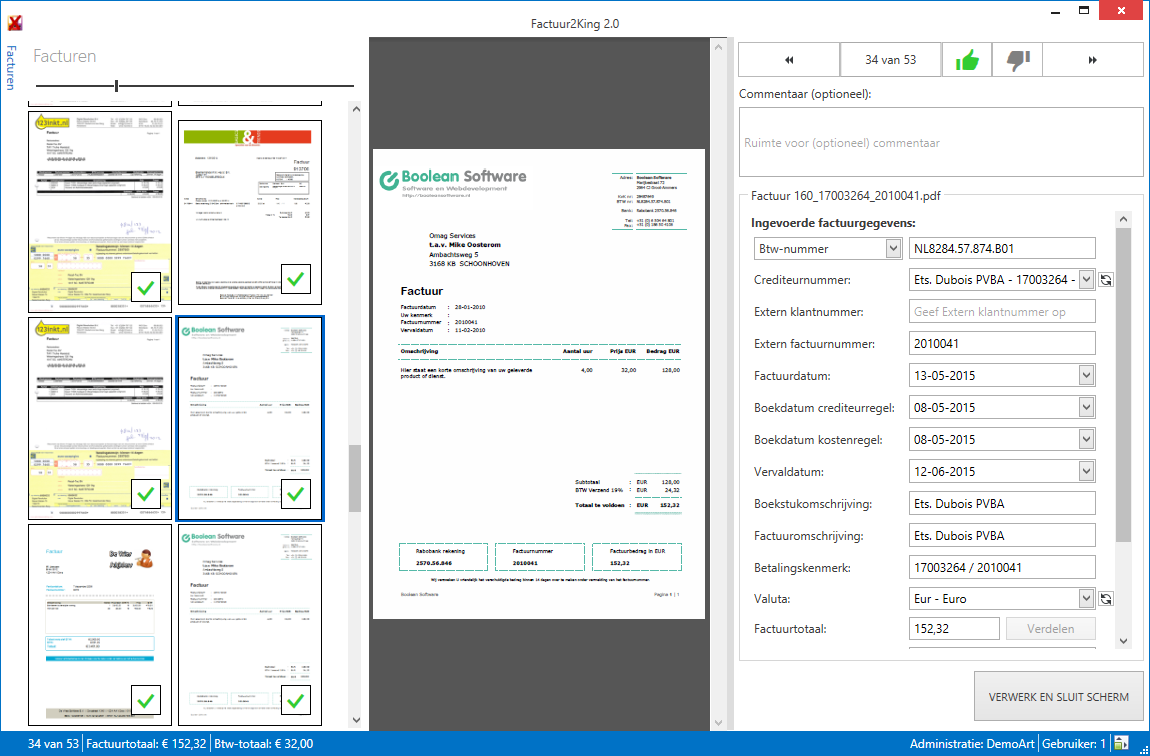Refresh the Valuta list

pos(1106,598)
